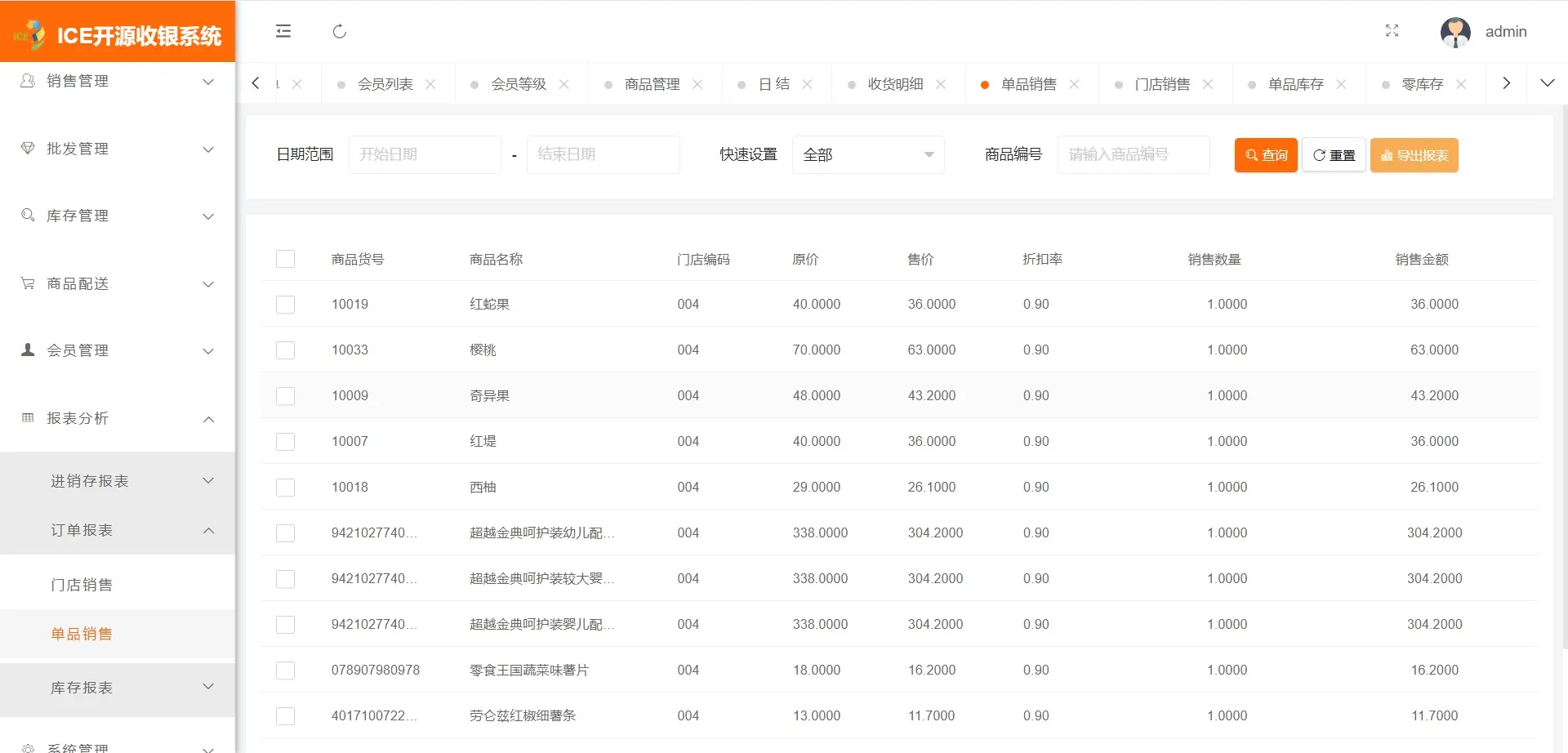
Task: Close the 单品库存 tab
Action: pyautogui.click(x=1341, y=84)
